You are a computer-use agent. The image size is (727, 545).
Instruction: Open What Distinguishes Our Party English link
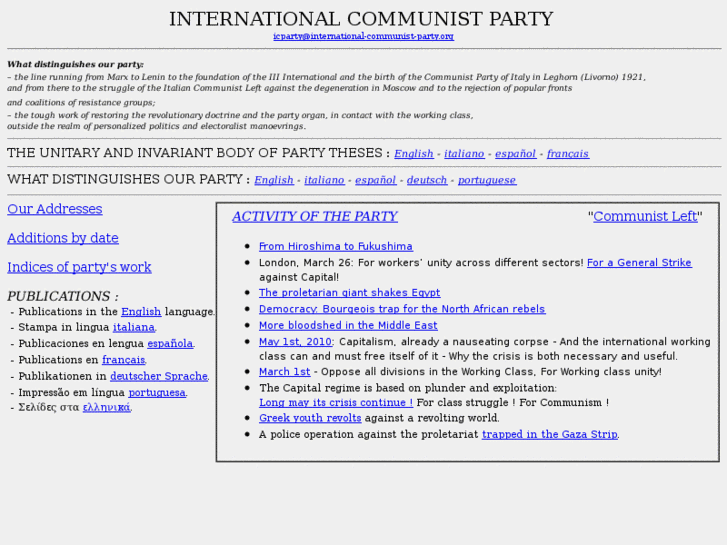point(274,180)
